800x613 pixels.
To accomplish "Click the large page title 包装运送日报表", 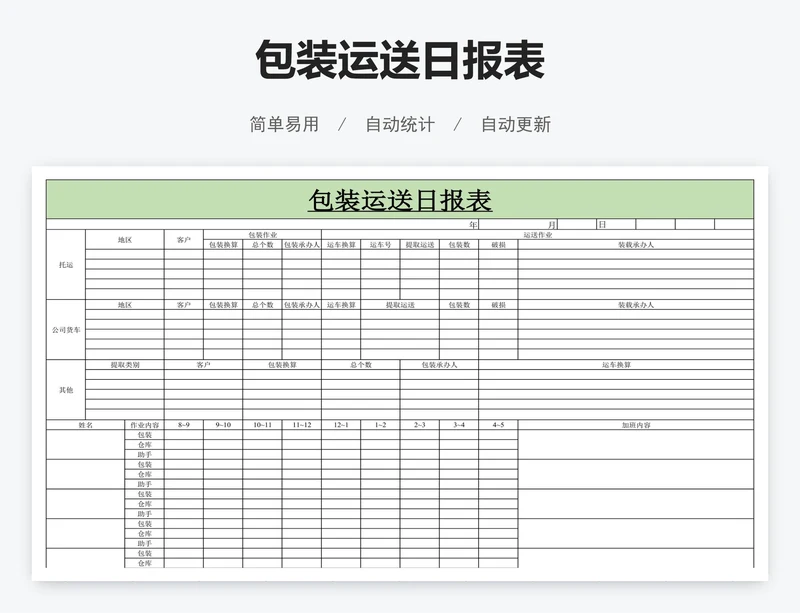I will (x=400, y=60).
